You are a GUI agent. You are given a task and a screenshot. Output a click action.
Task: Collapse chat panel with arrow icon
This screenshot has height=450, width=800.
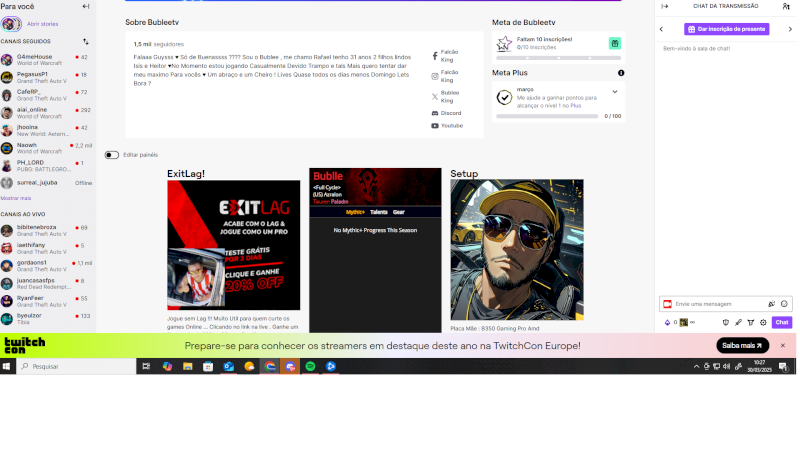(x=665, y=6)
